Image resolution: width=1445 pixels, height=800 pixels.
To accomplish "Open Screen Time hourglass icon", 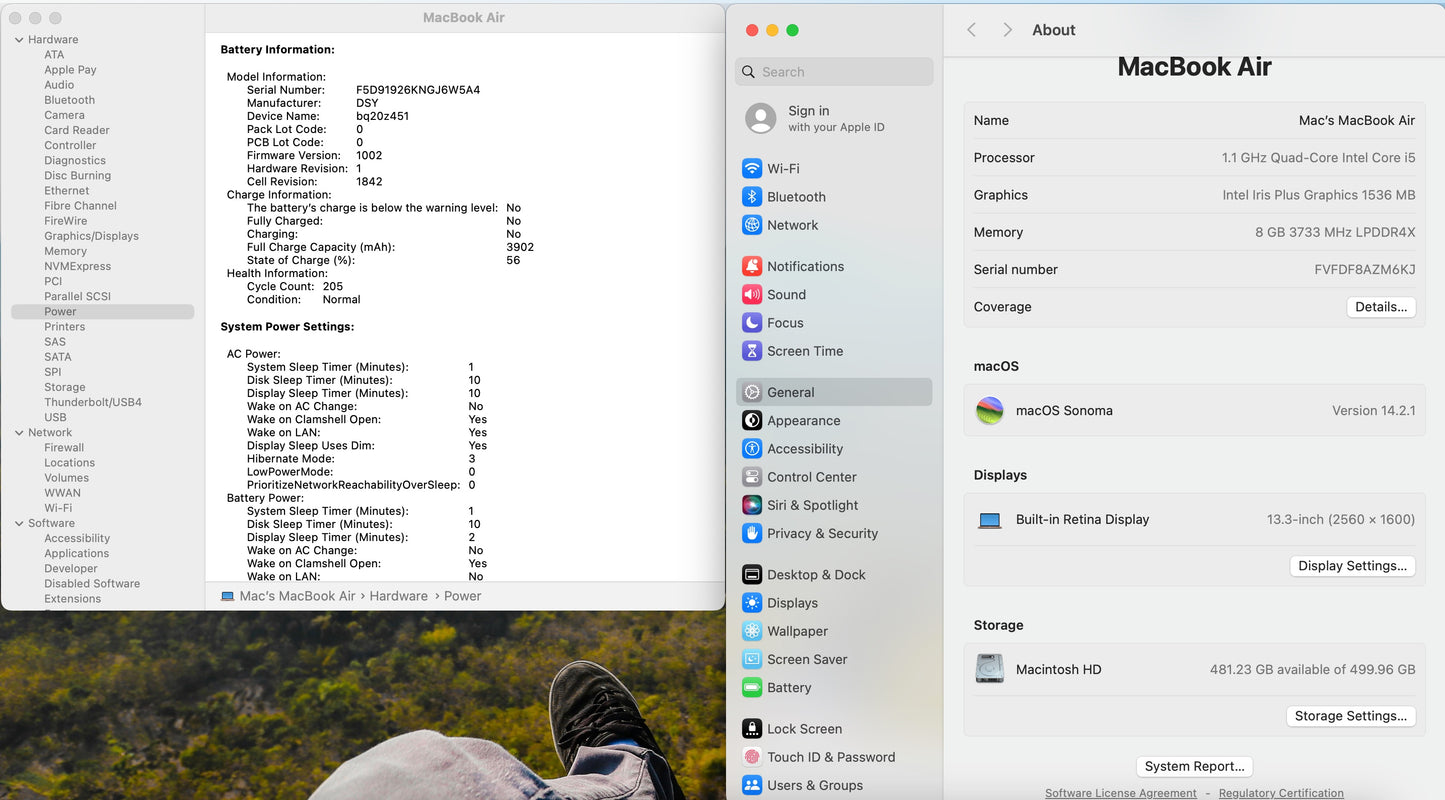I will 752,351.
